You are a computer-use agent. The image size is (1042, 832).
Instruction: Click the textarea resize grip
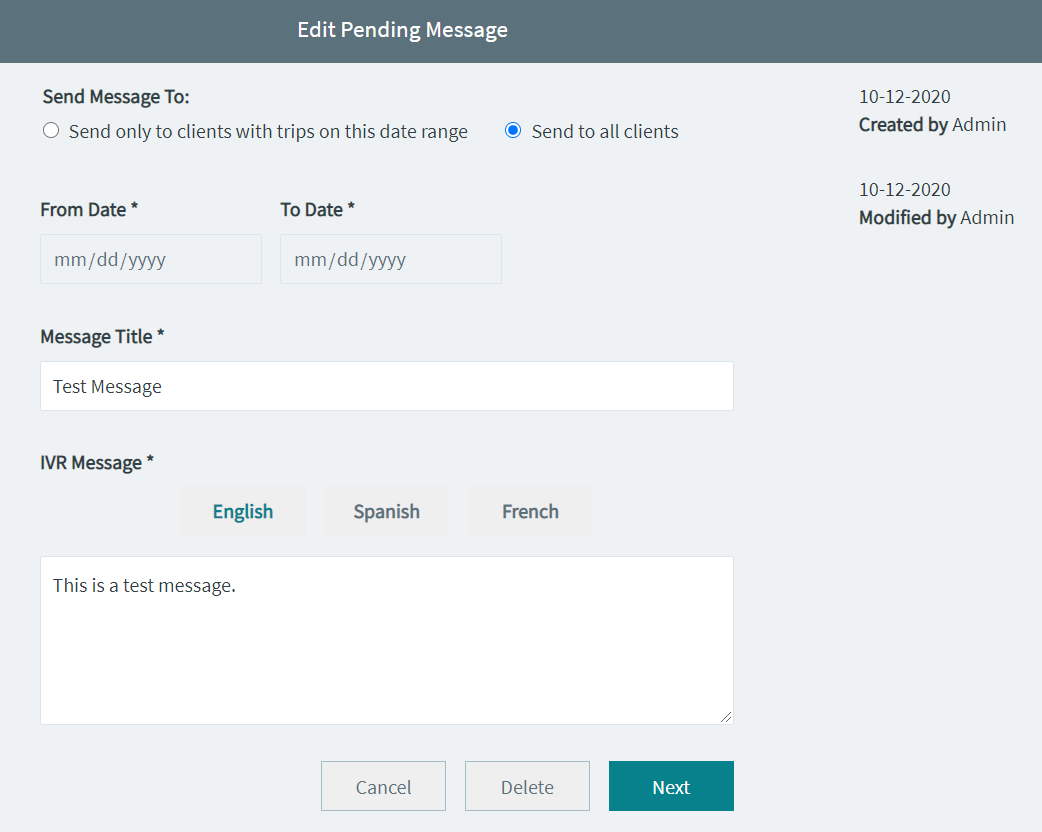726,716
